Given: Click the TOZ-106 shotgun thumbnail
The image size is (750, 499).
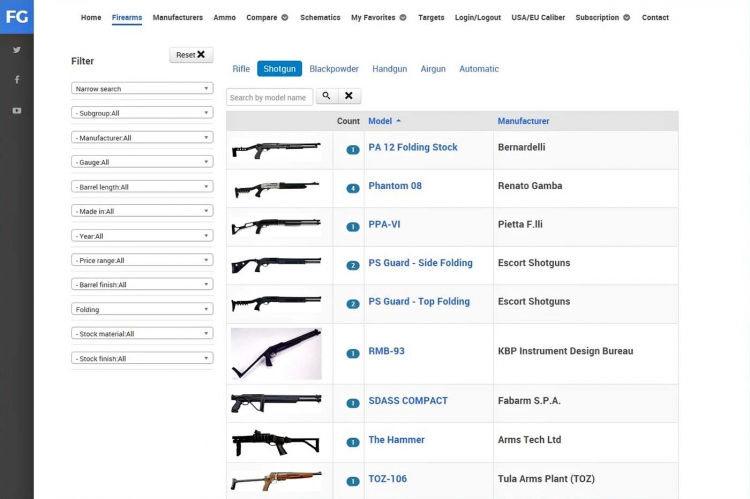Looking at the screenshot, I should coord(276,481).
